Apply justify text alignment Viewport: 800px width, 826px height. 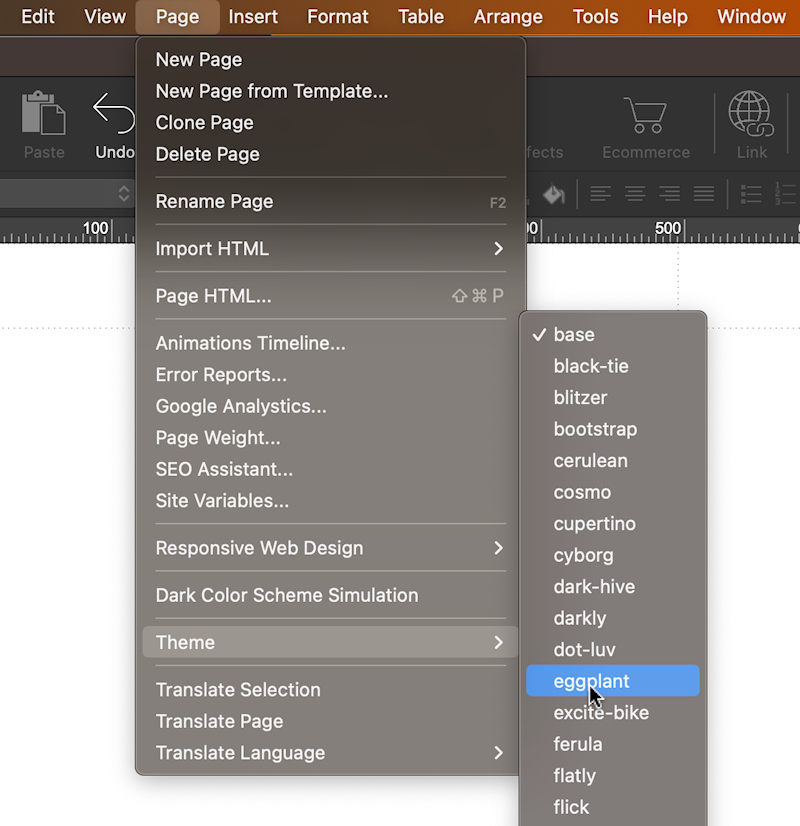[704, 194]
